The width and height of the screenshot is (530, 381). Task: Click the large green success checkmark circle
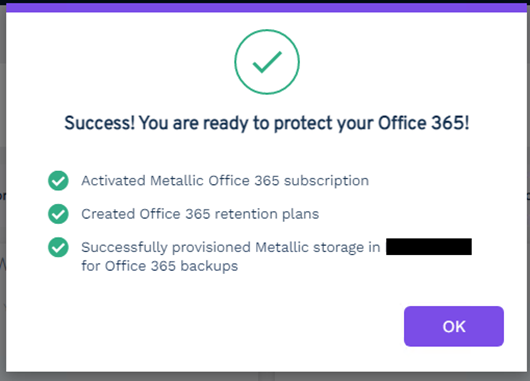267,62
